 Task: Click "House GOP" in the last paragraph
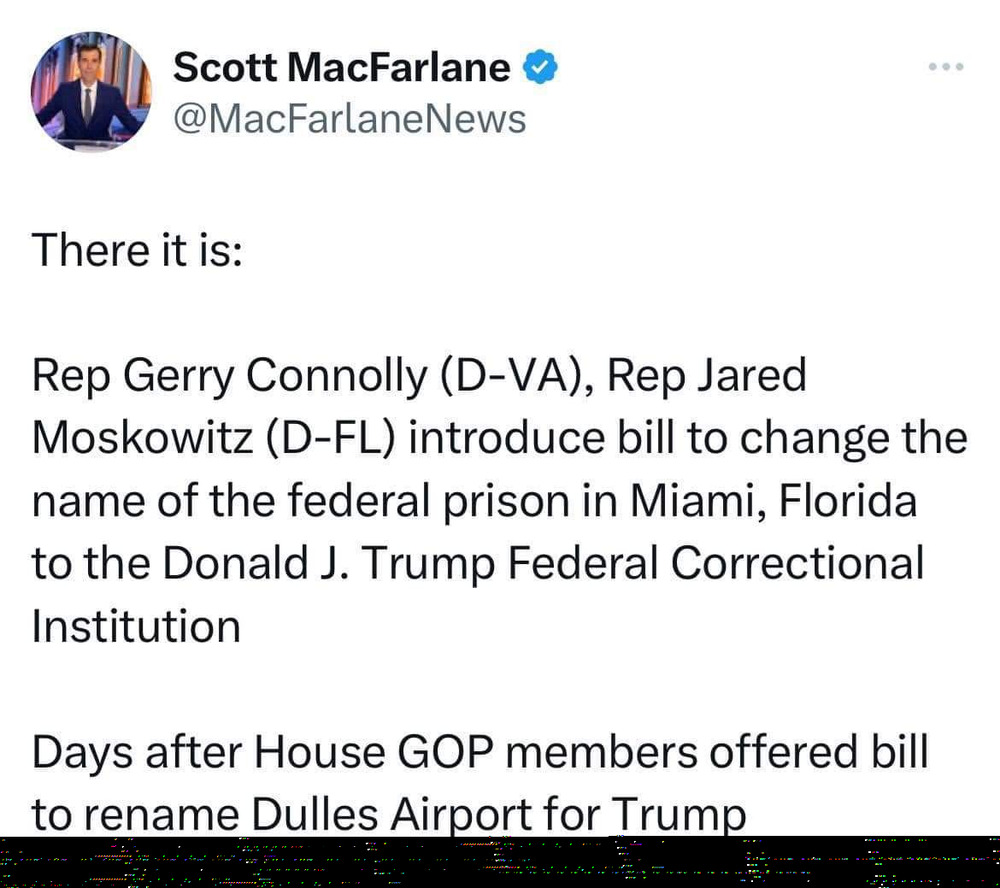[x=374, y=751]
